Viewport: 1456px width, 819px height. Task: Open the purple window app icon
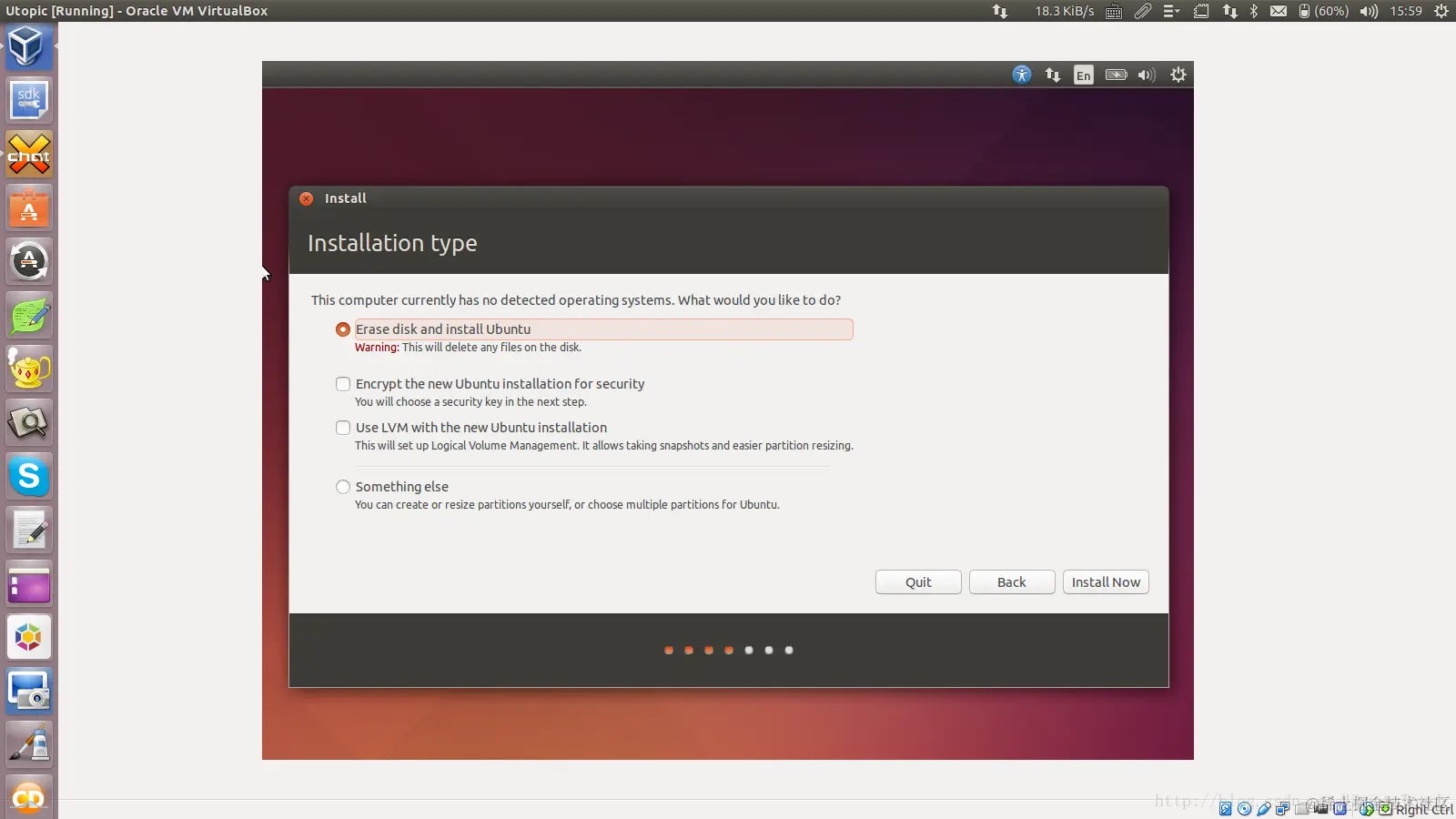[29, 583]
